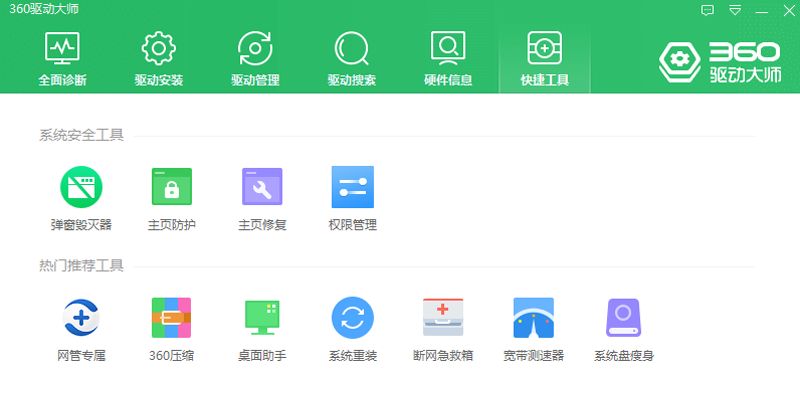Select the 硬件信息 hardware info tab

click(x=448, y=59)
